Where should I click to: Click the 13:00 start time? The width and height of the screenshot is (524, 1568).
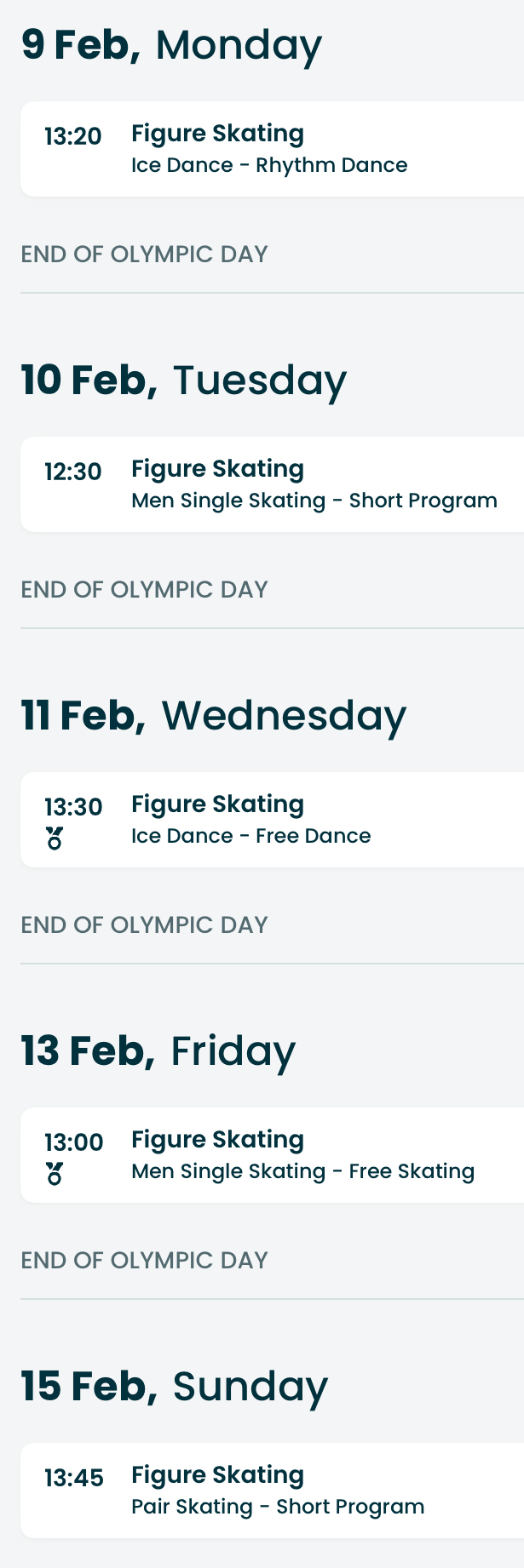pyautogui.click(x=74, y=1142)
